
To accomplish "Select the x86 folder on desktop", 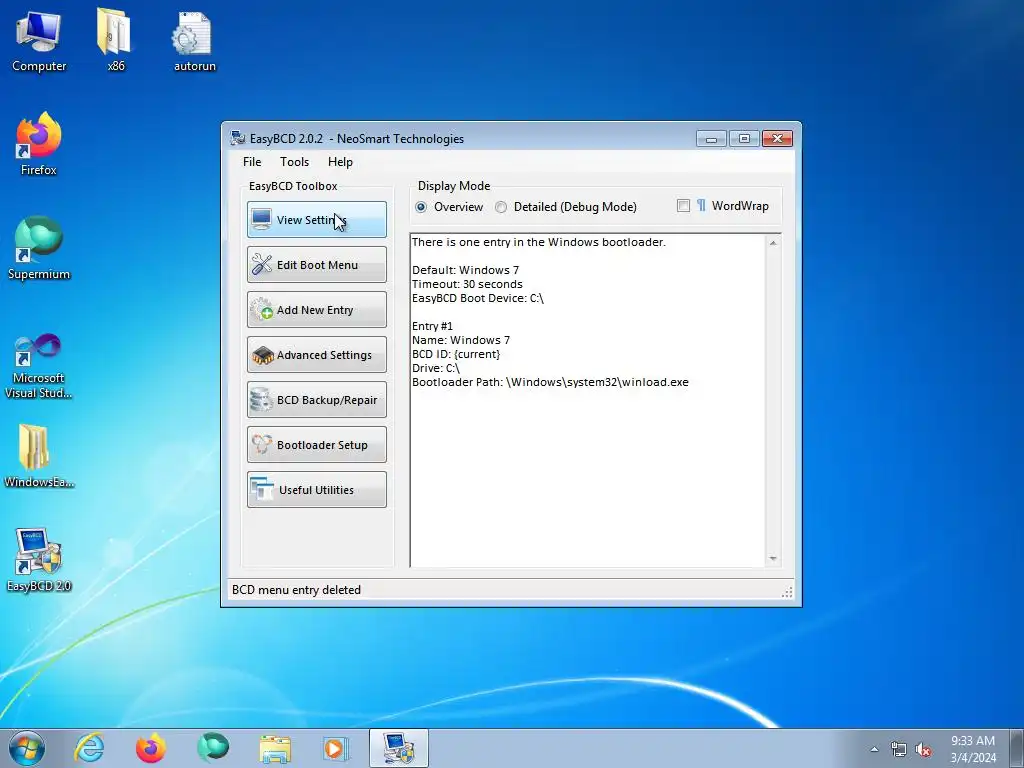I will 116,40.
